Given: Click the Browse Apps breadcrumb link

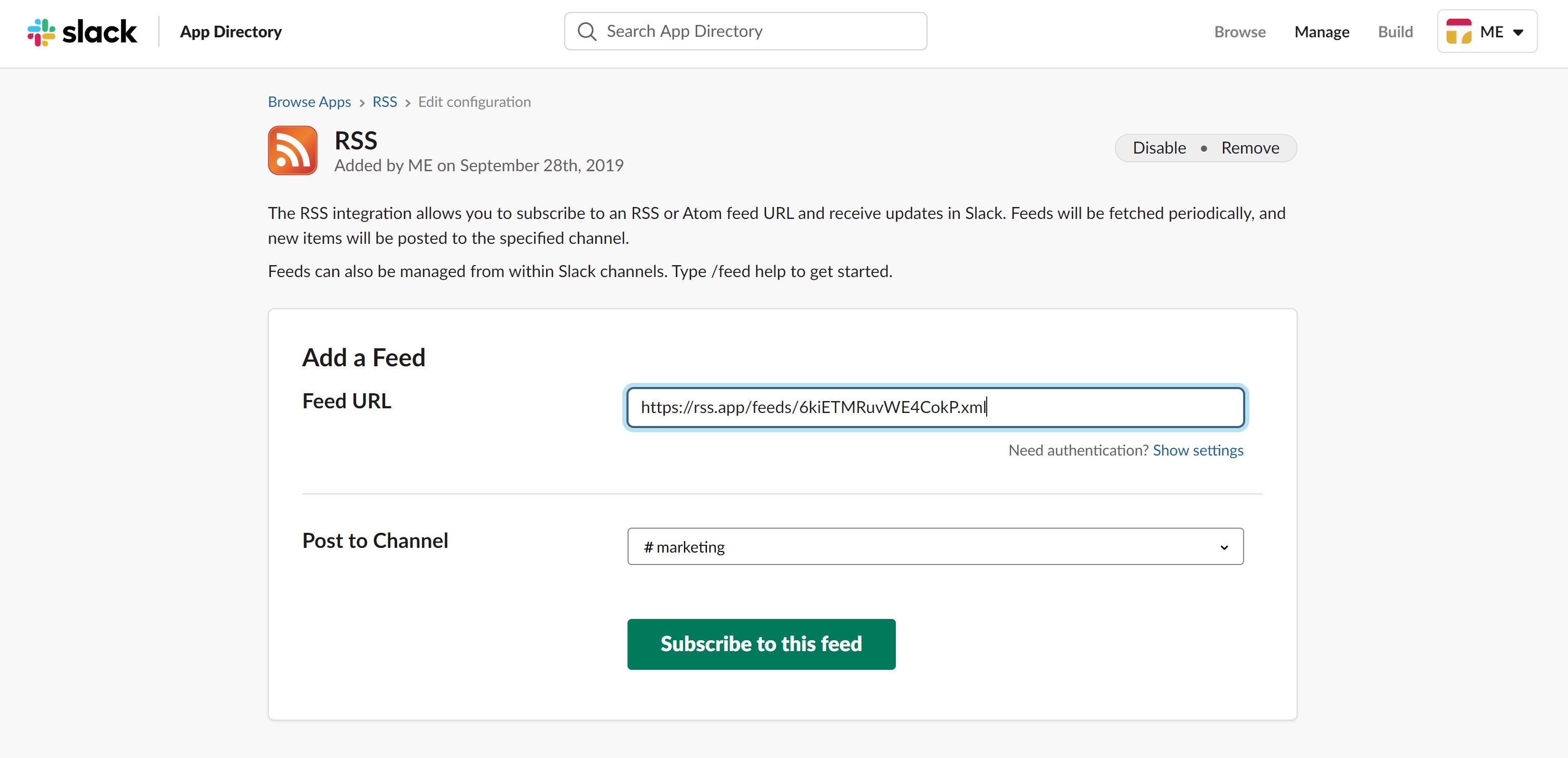Looking at the screenshot, I should click(x=309, y=102).
